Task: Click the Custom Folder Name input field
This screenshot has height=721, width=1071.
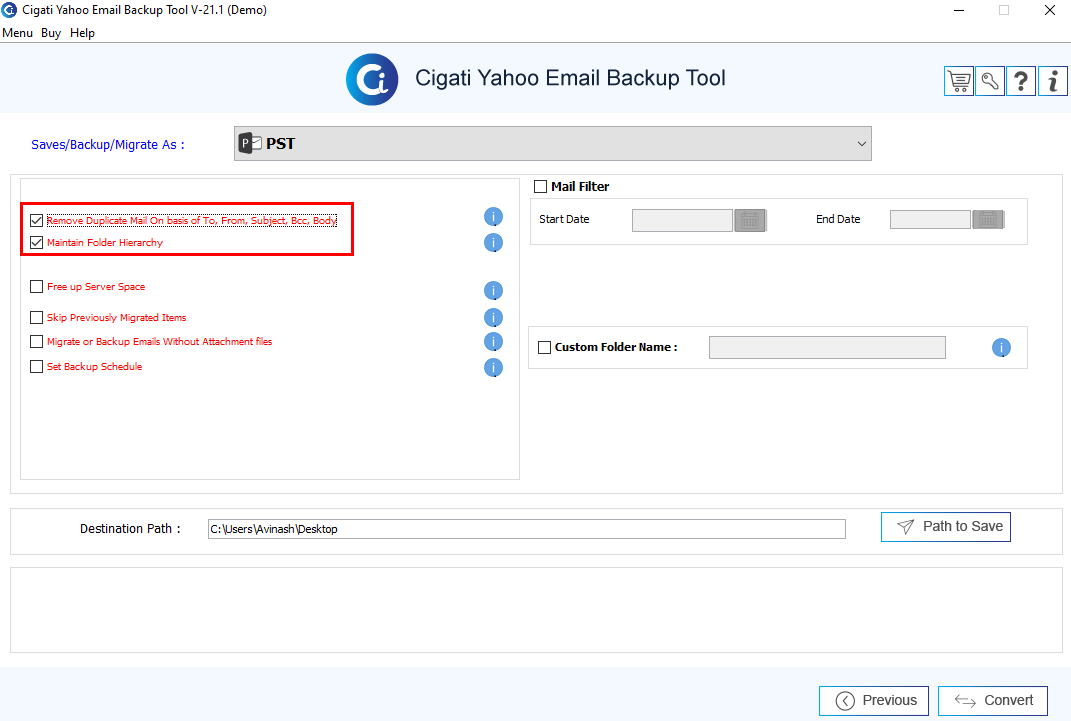Action: [827, 348]
